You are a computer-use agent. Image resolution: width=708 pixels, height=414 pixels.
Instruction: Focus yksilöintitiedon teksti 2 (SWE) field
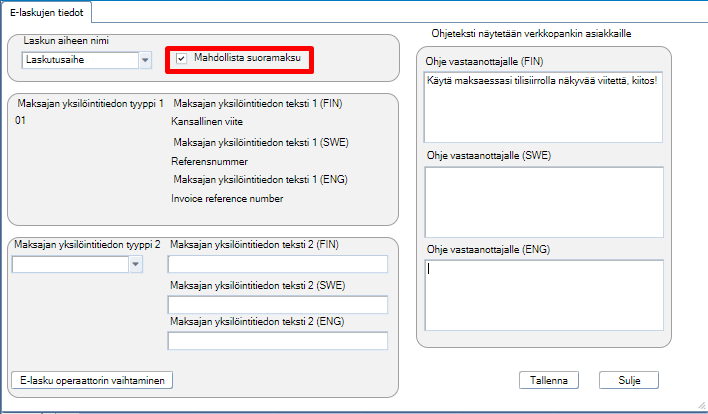278,305
